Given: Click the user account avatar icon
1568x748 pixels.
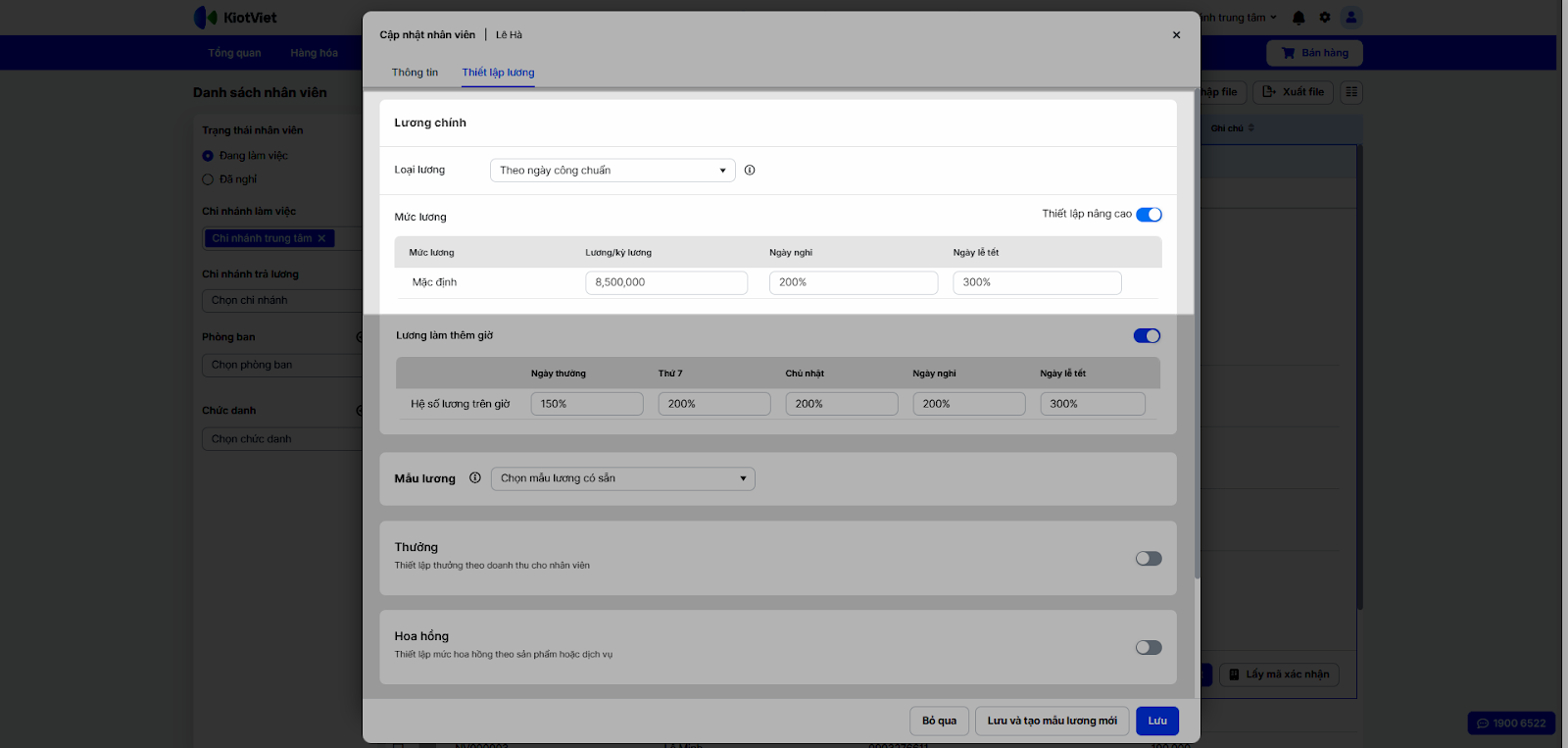Looking at the screenshot, I should click(x=1351, y=18).
